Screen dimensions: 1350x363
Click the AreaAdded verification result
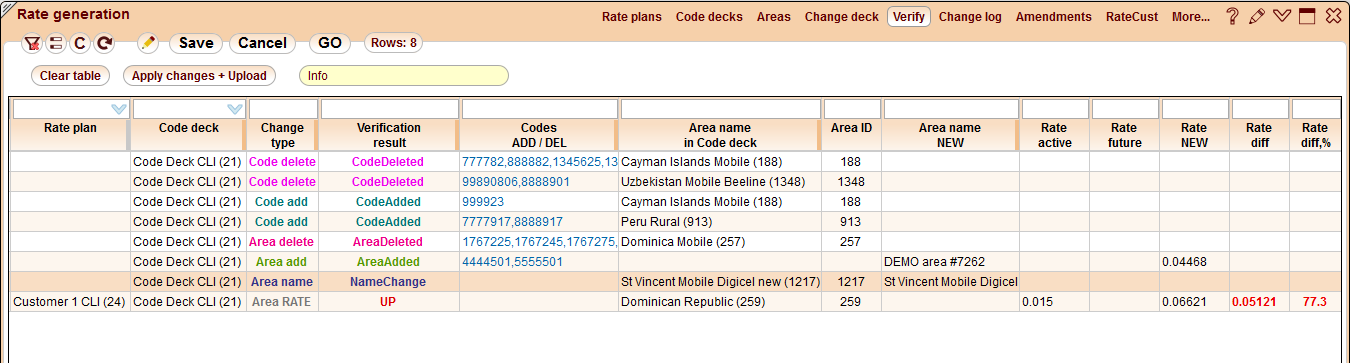pos(388,261)
